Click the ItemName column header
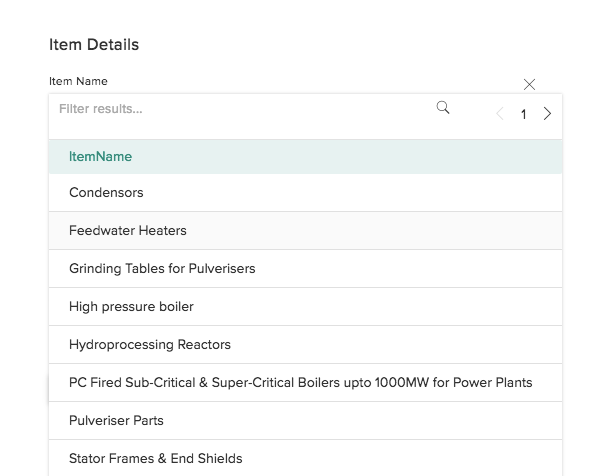Screen dimensions: 606x476 [x=100, y=156]
